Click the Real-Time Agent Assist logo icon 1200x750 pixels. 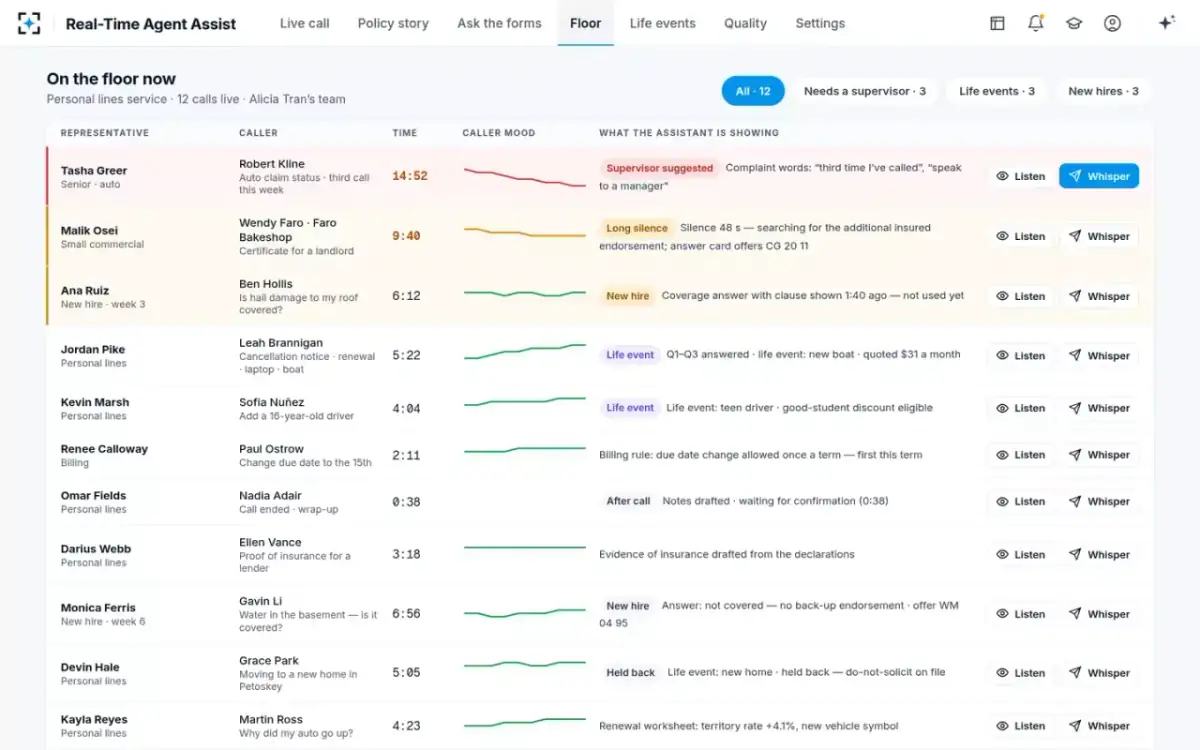coord(31,23)
